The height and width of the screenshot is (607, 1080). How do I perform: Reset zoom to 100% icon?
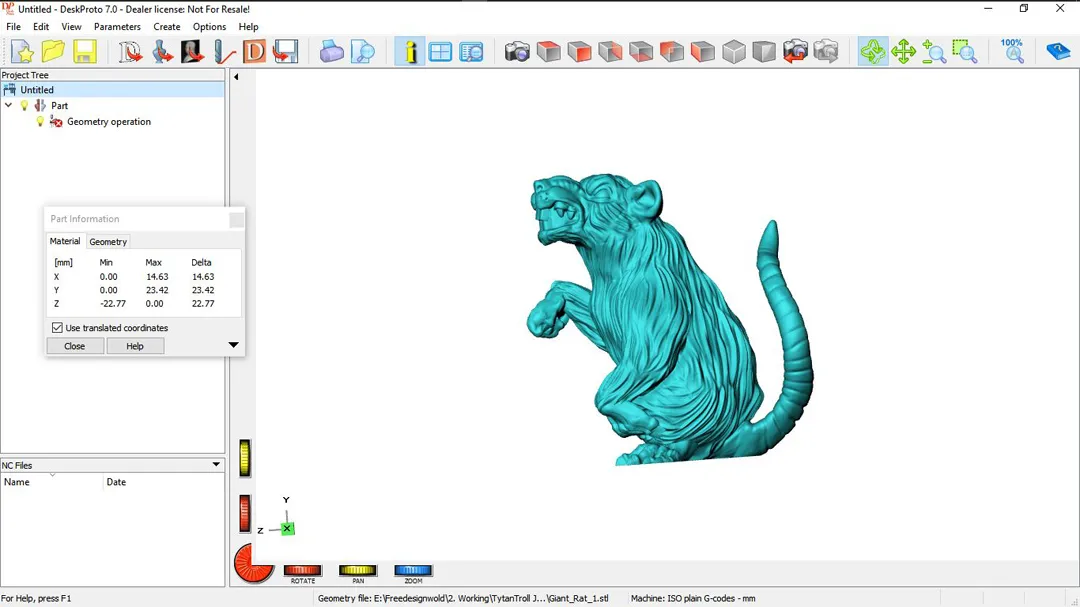coord(1012,52)
